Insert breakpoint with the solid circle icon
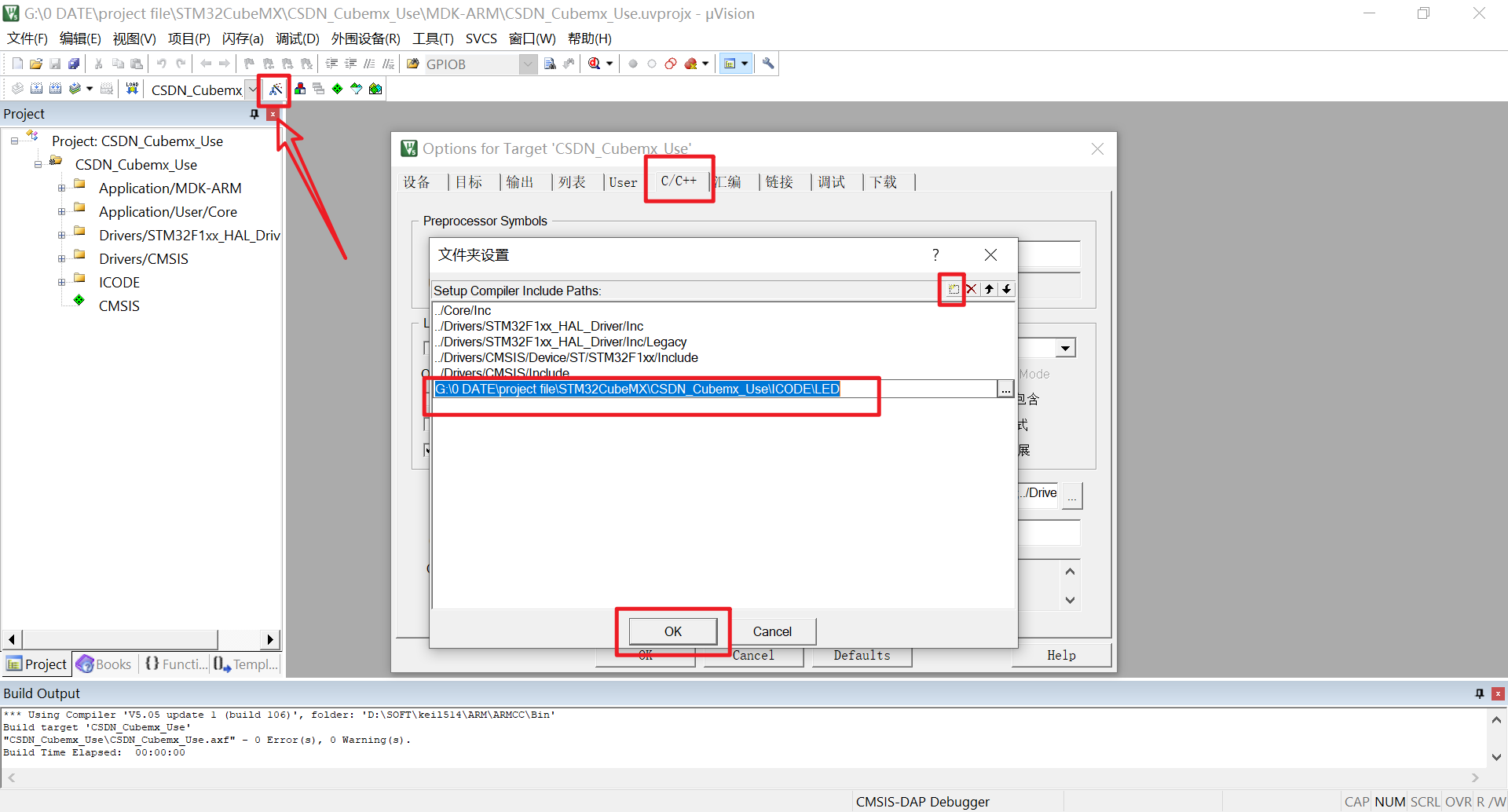 point(633,64)
